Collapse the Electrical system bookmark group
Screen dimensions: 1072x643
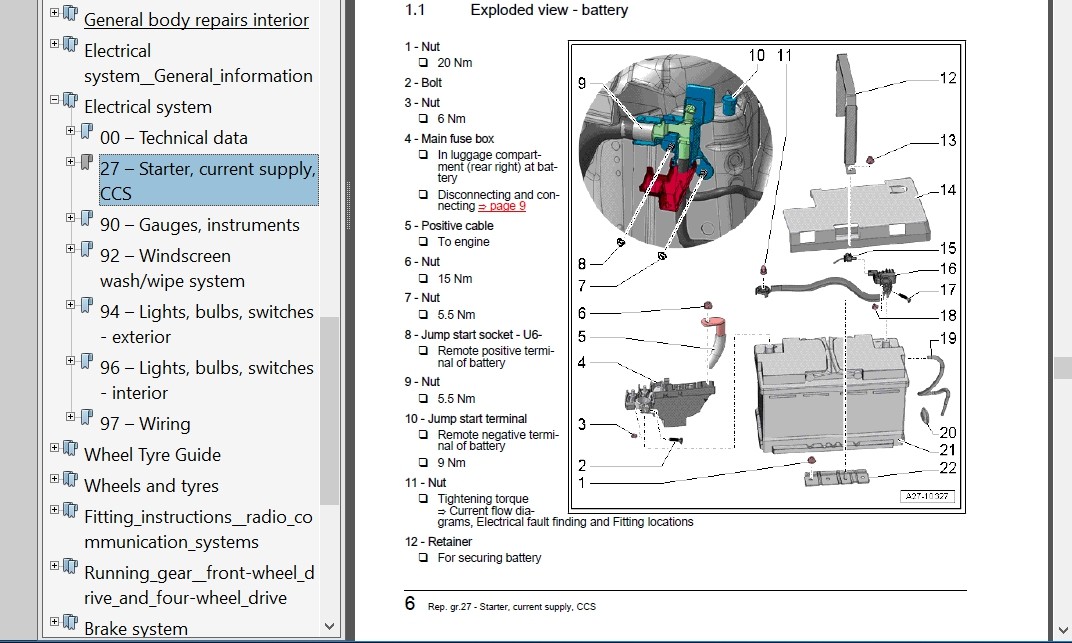[55, 100]
